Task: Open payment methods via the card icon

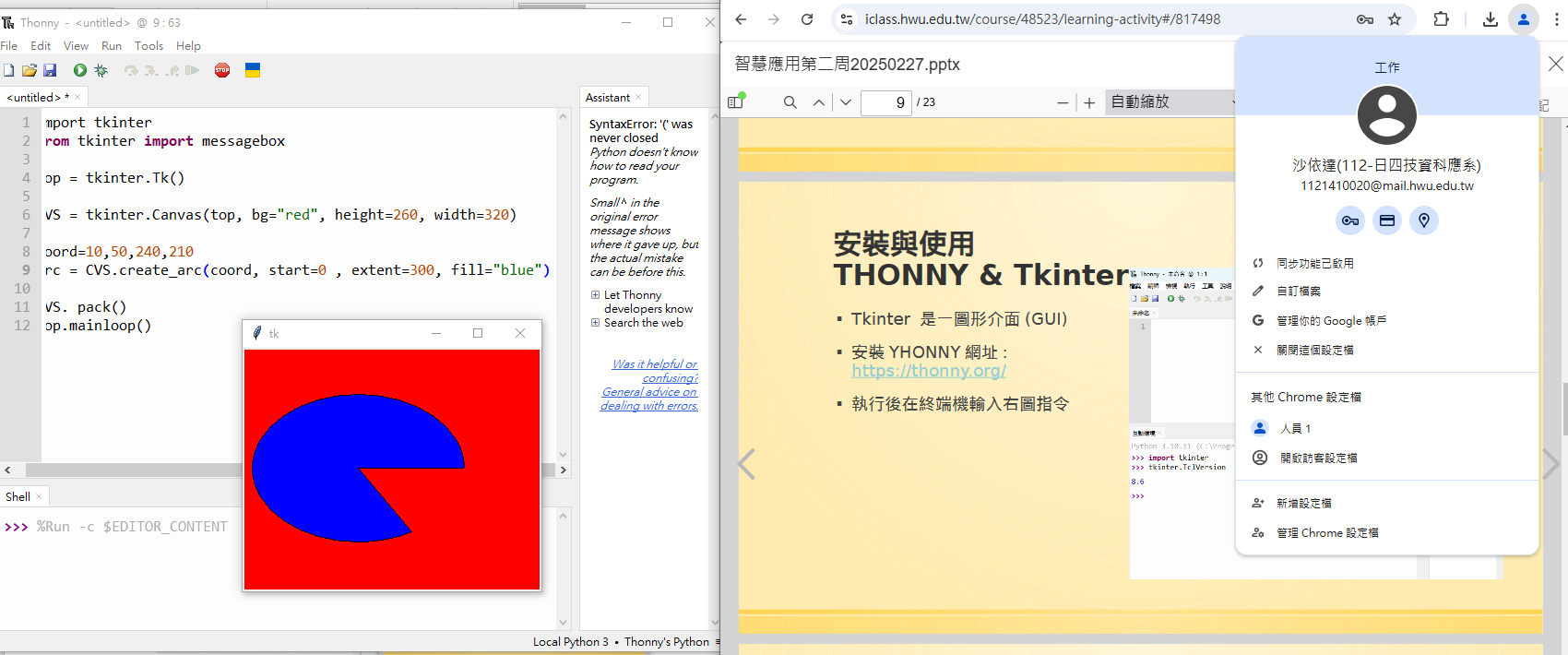Action: pos(1386,220)
